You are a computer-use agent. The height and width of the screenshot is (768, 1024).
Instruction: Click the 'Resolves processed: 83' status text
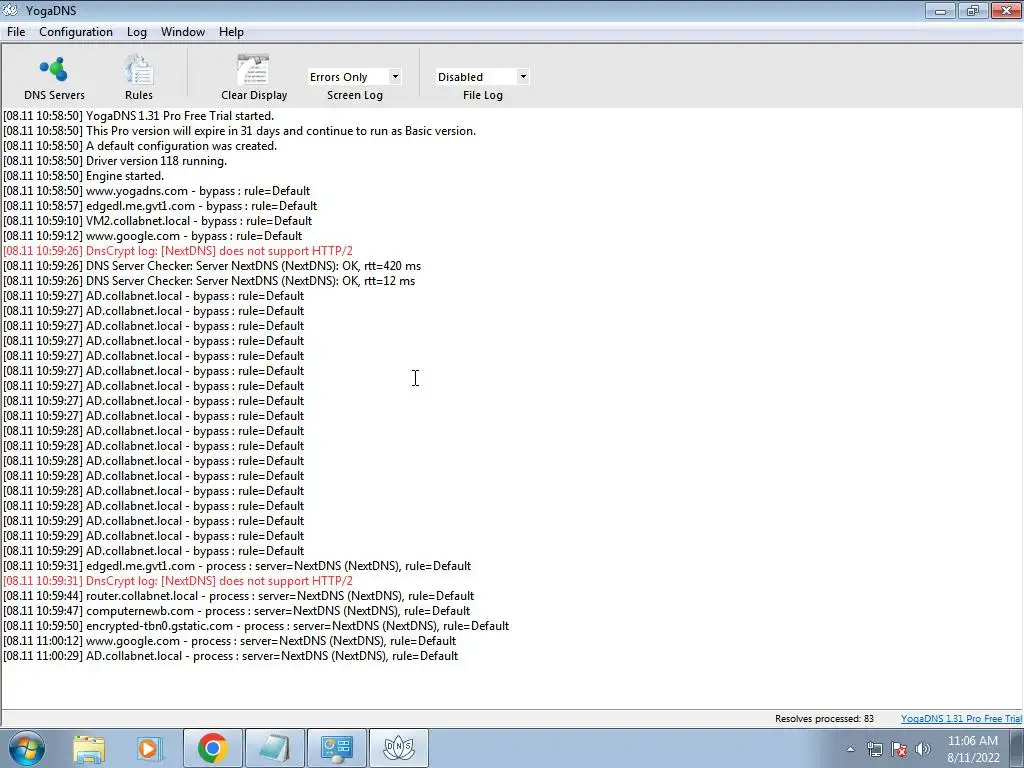pyautogui.click(x=824, y=718)
